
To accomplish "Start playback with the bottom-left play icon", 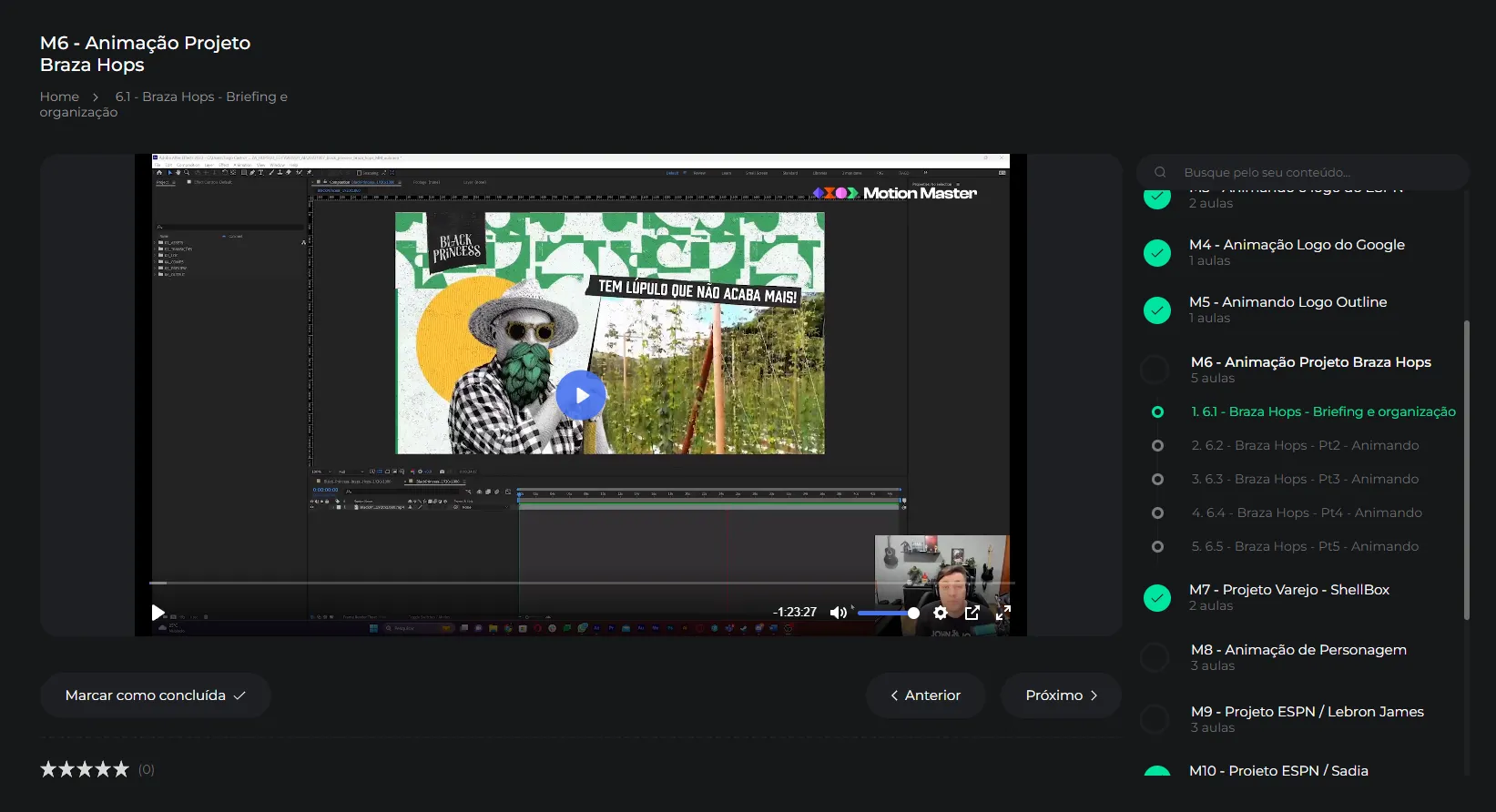I will tap(158, 613).
